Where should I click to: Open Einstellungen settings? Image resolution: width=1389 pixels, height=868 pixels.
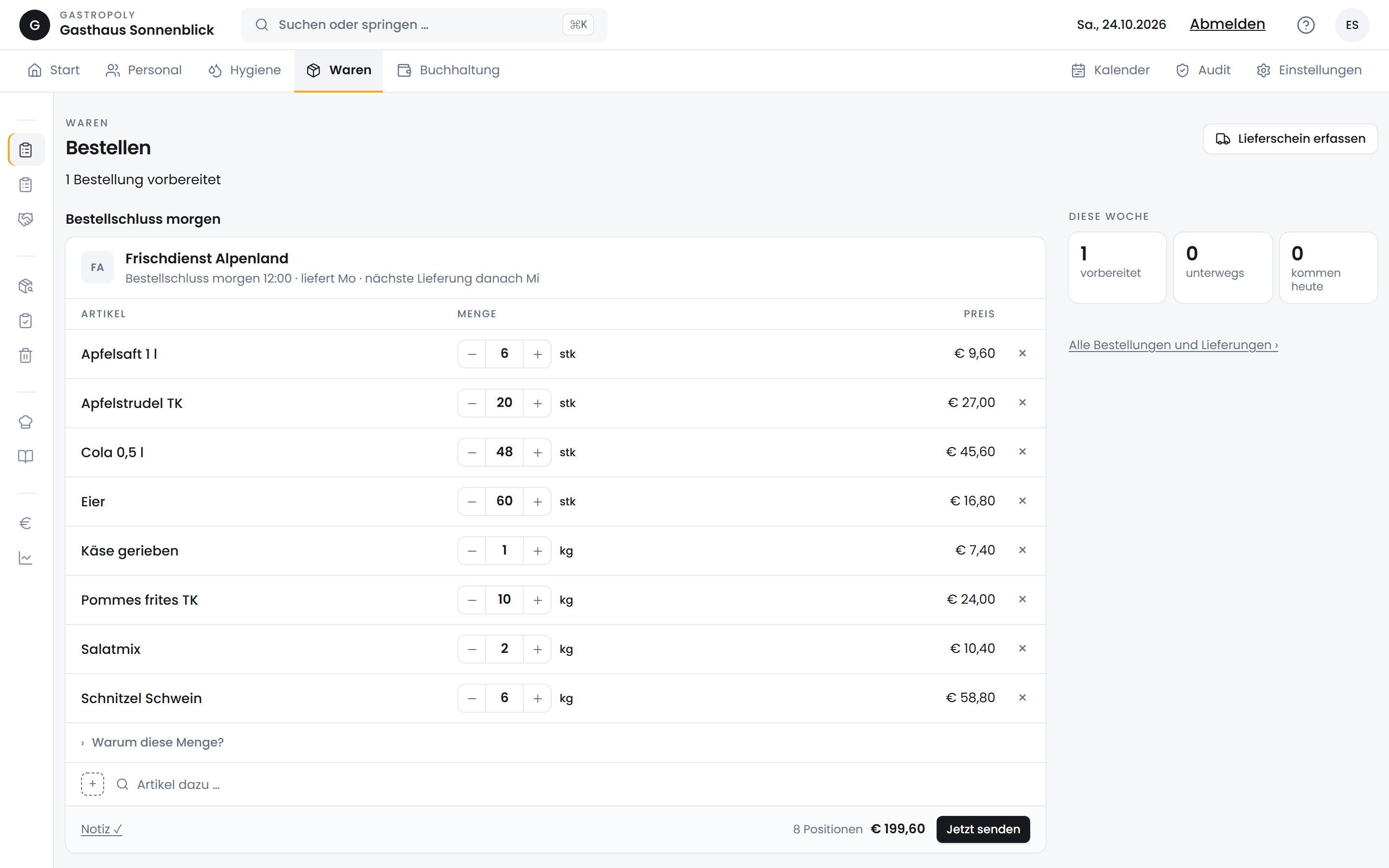click(x=1308, y=70)
